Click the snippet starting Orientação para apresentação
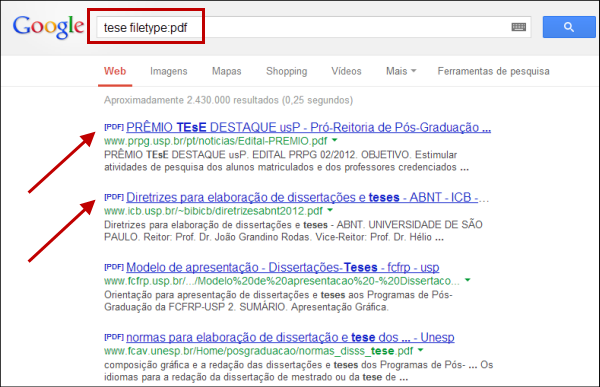This screenshot has width=600, height=387. 278,301
